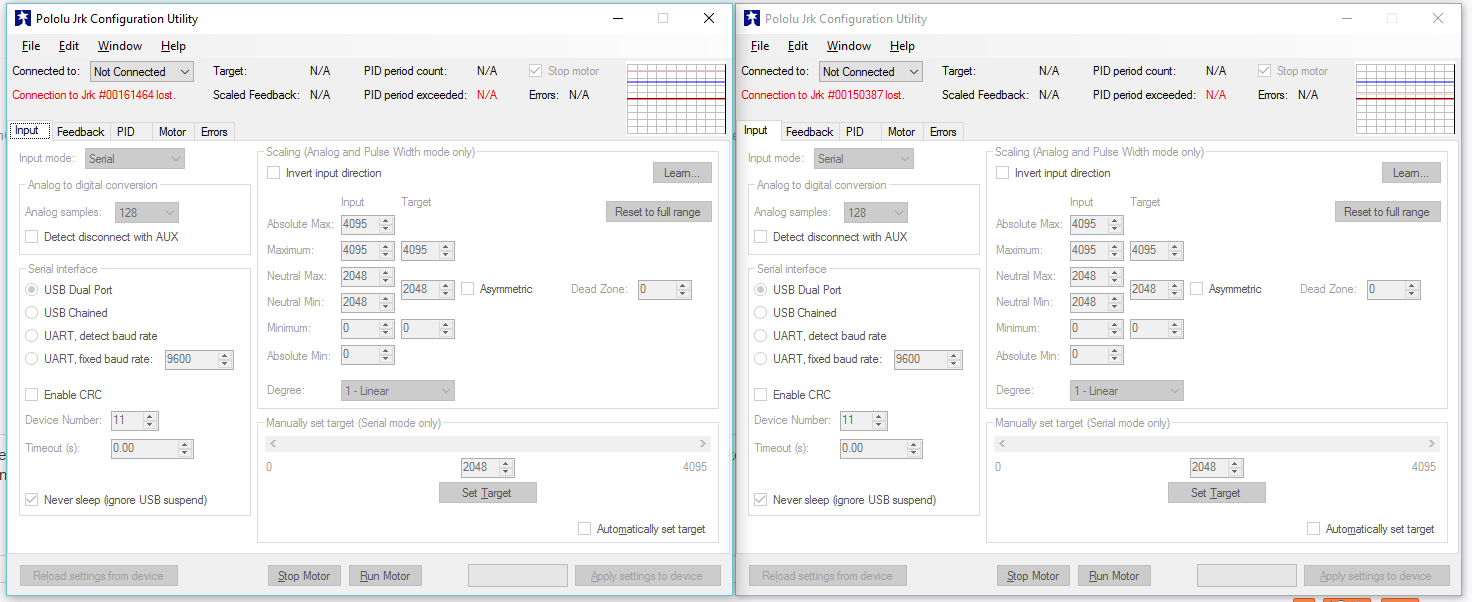Viewport: 1472px width, 602px height.
Task: Click Apply settings to device in Jrk #00161464 window
Action: tap(647, 576)
